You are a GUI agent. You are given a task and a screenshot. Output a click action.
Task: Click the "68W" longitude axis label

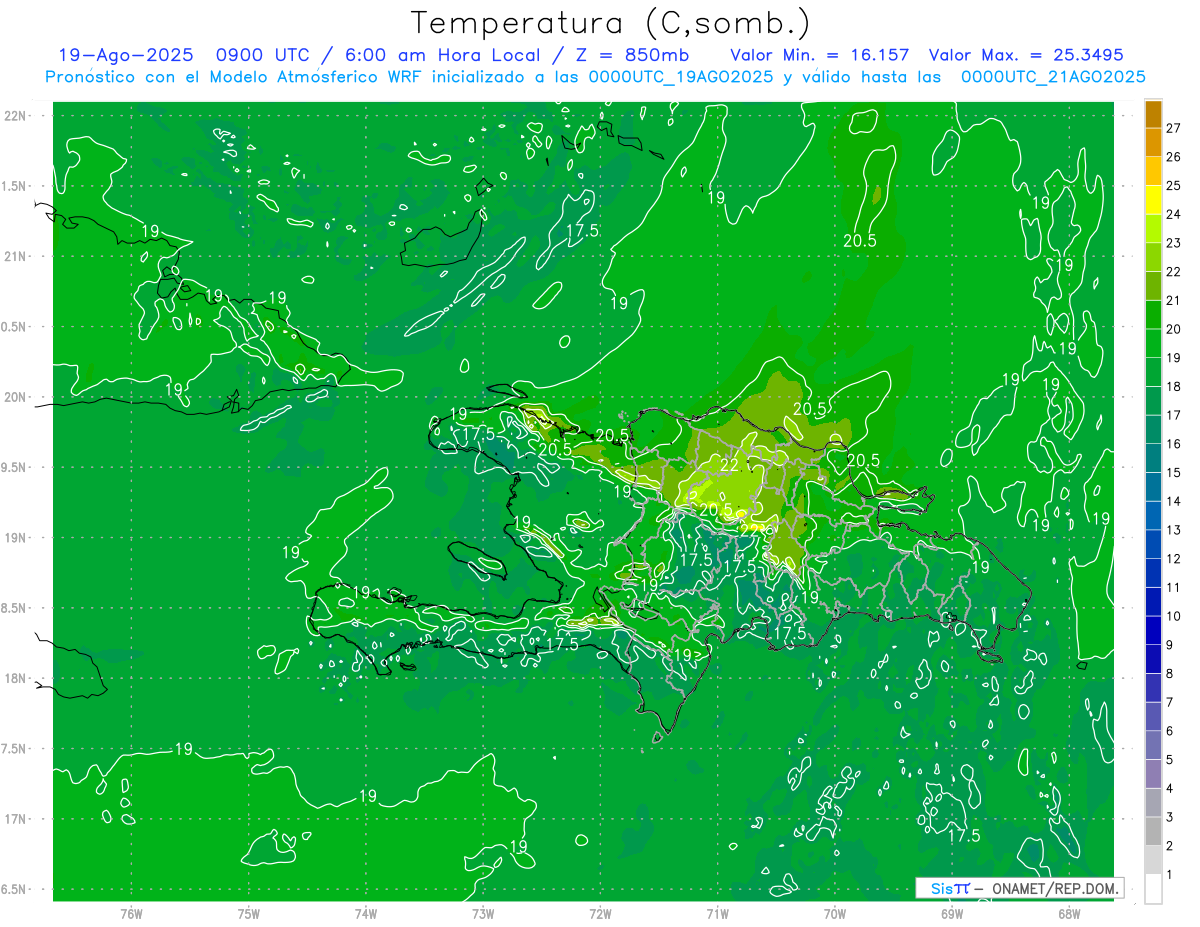pos(1069,914)
